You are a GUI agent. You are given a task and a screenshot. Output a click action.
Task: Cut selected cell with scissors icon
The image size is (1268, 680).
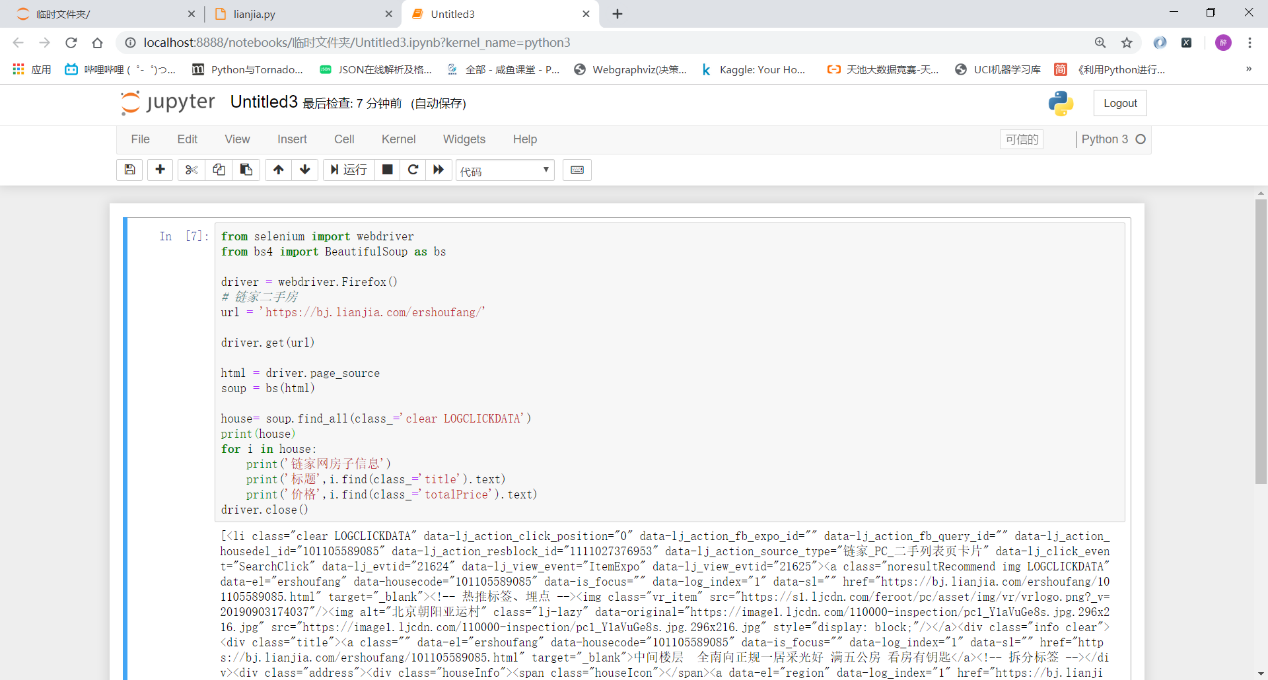[x=192, y=170]
